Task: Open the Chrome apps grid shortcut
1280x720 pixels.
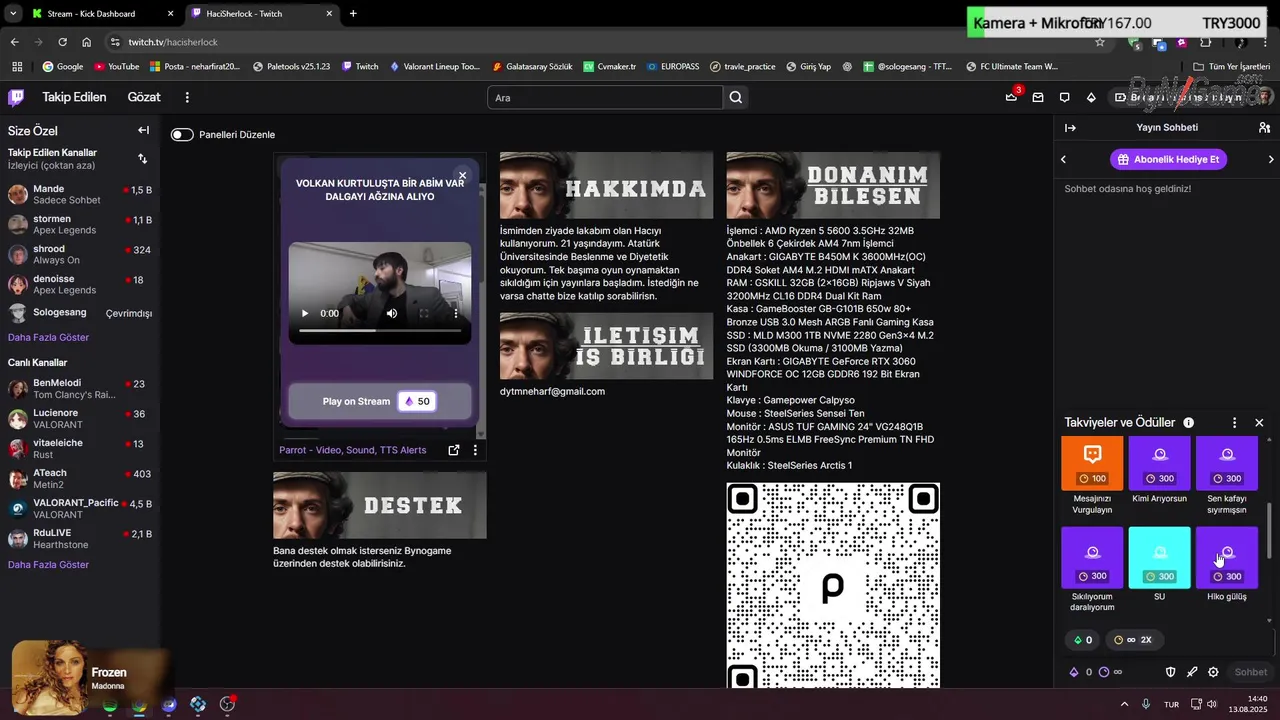Action: tap(17, 66)
